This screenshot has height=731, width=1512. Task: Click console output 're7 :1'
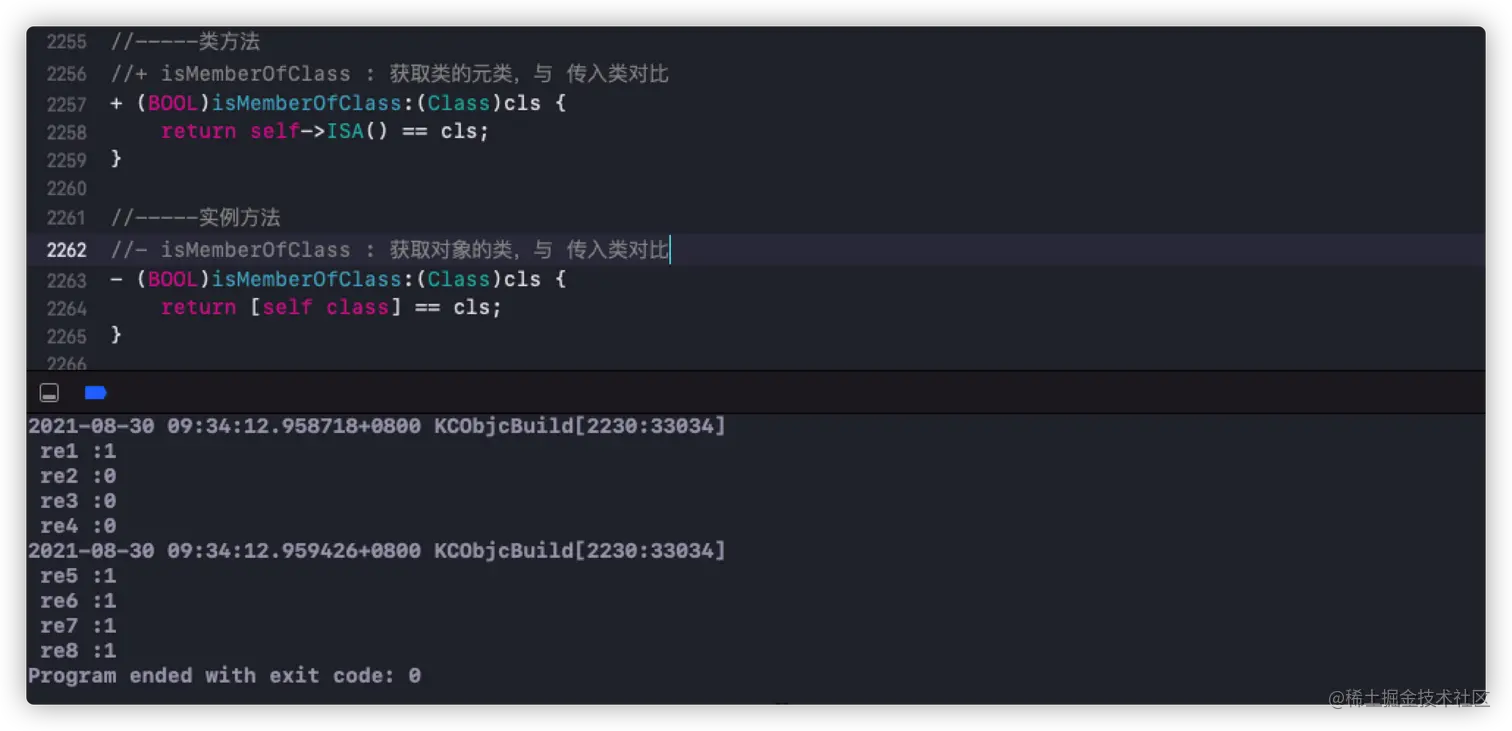[78, 626]
